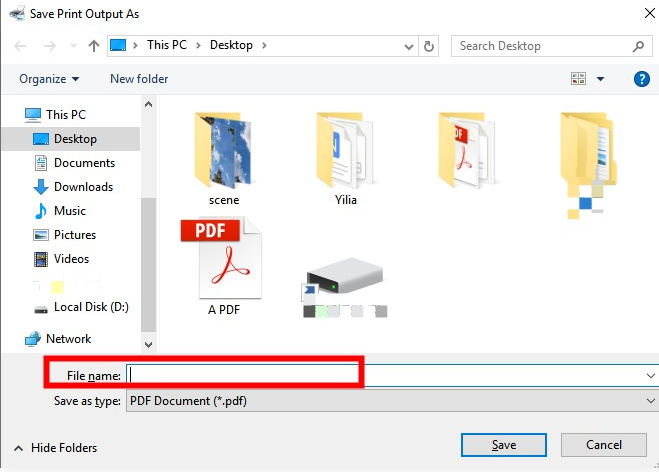
Task: Create a New folder
Action: pyautogui.click(x=139, y=79)
